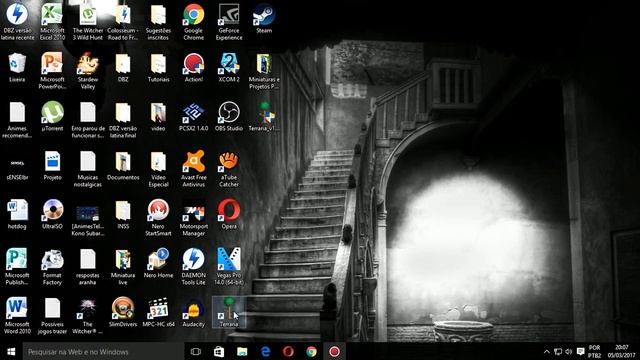Screen dimensions: 640x360
Task: Select the Stardew Valley icon
Action: coord(88,71)
